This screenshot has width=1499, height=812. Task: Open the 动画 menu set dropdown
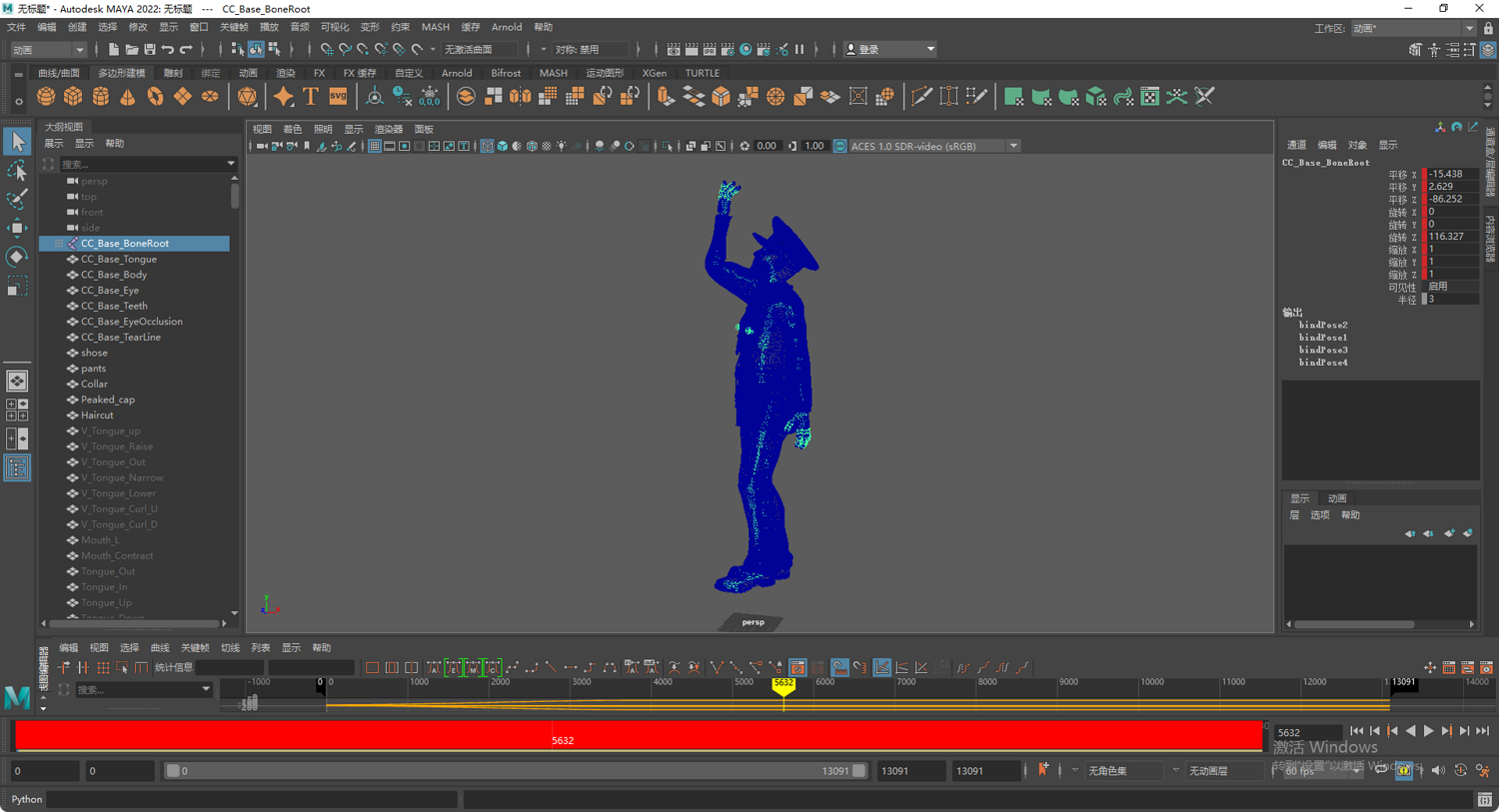(x=49, y=49)
